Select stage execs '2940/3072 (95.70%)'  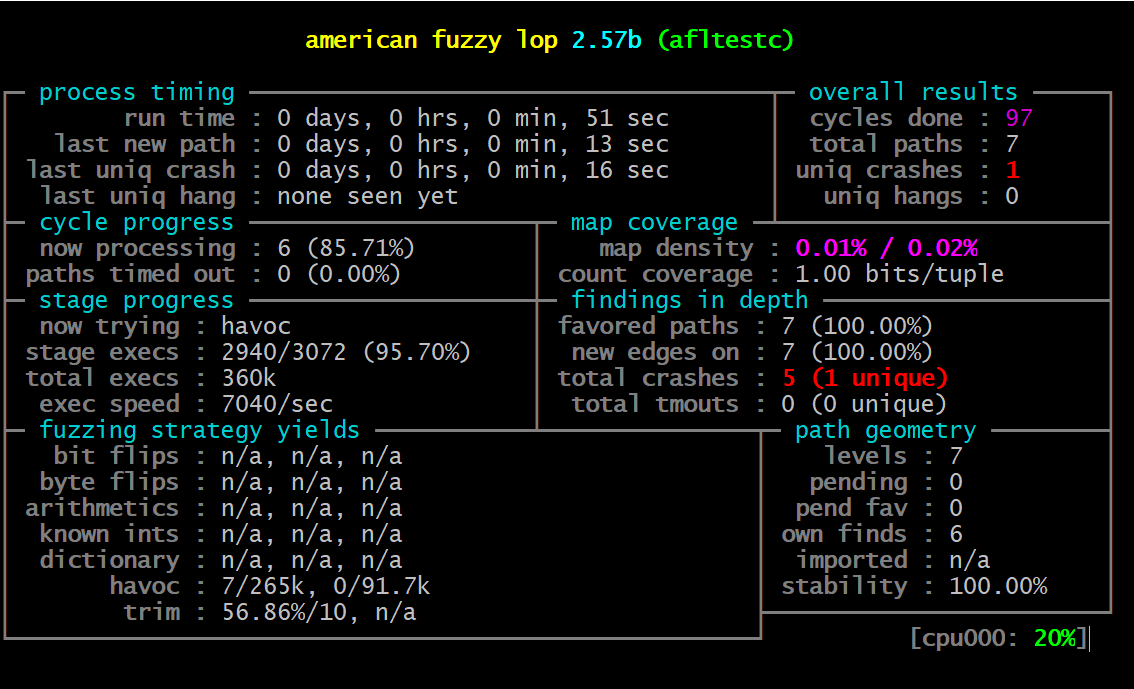[346, 353]
